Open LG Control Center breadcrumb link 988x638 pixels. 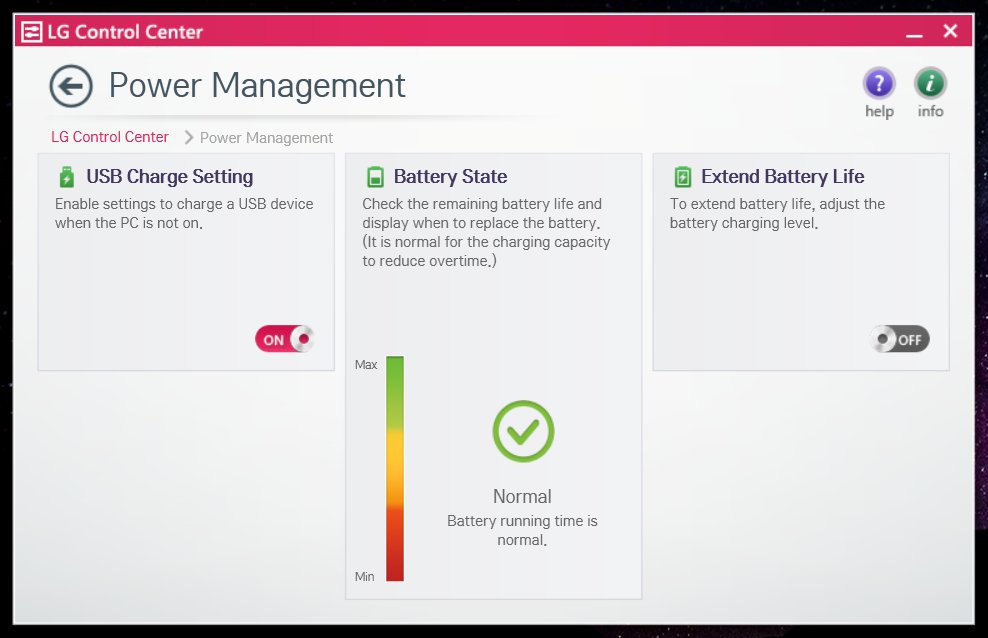point(110,137)
